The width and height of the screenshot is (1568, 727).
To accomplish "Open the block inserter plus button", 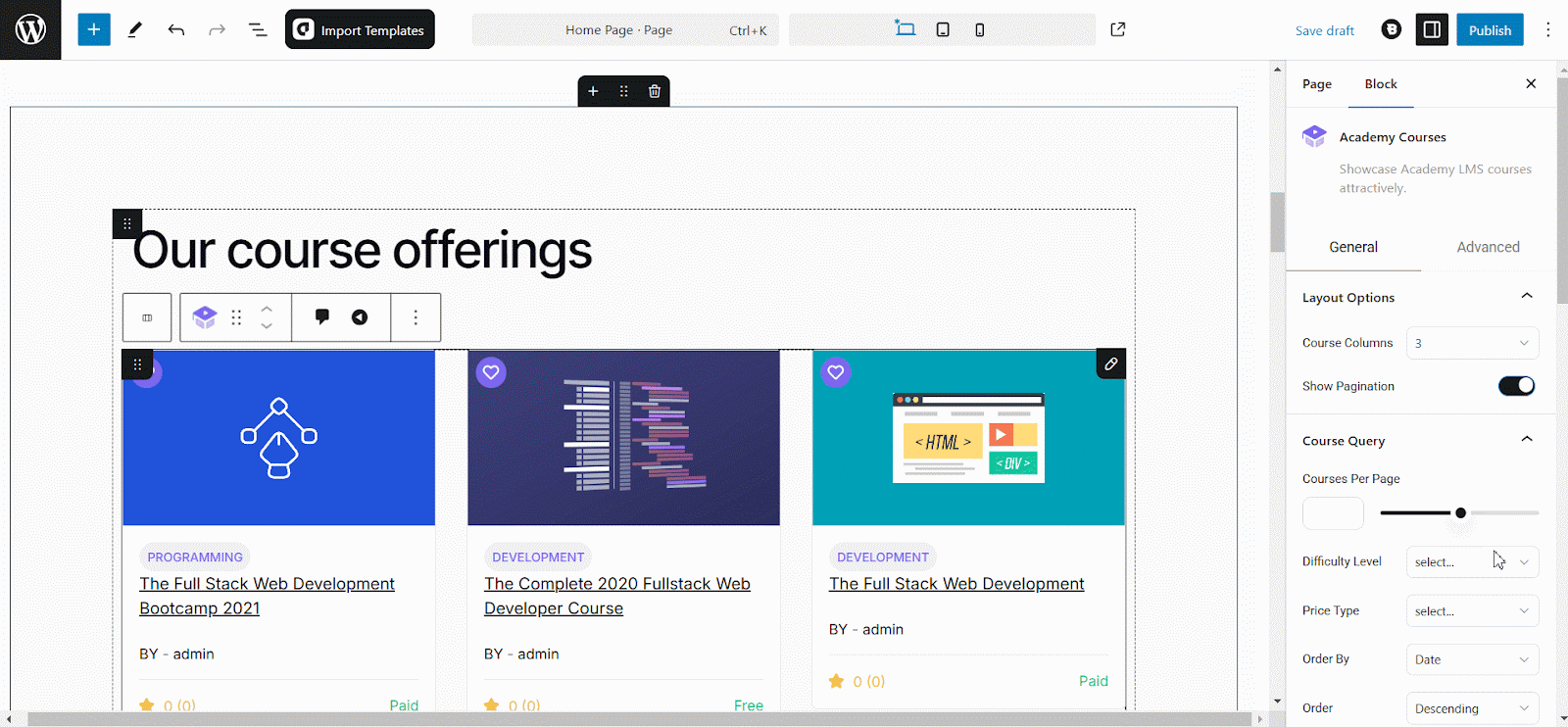I will tap(94, 29).
